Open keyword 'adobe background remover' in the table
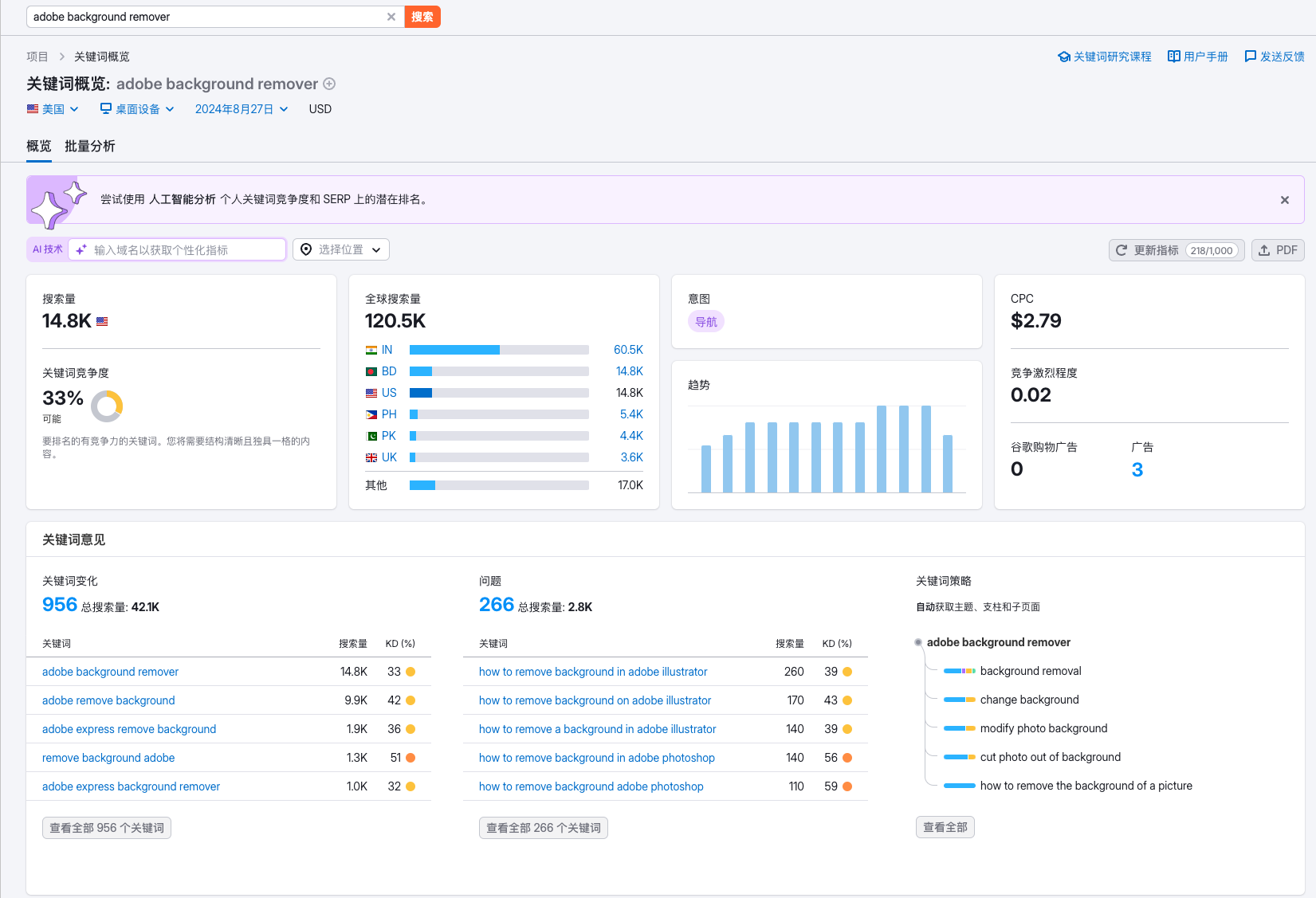Viewport: 1316px width, 898px height. [110, 672]
